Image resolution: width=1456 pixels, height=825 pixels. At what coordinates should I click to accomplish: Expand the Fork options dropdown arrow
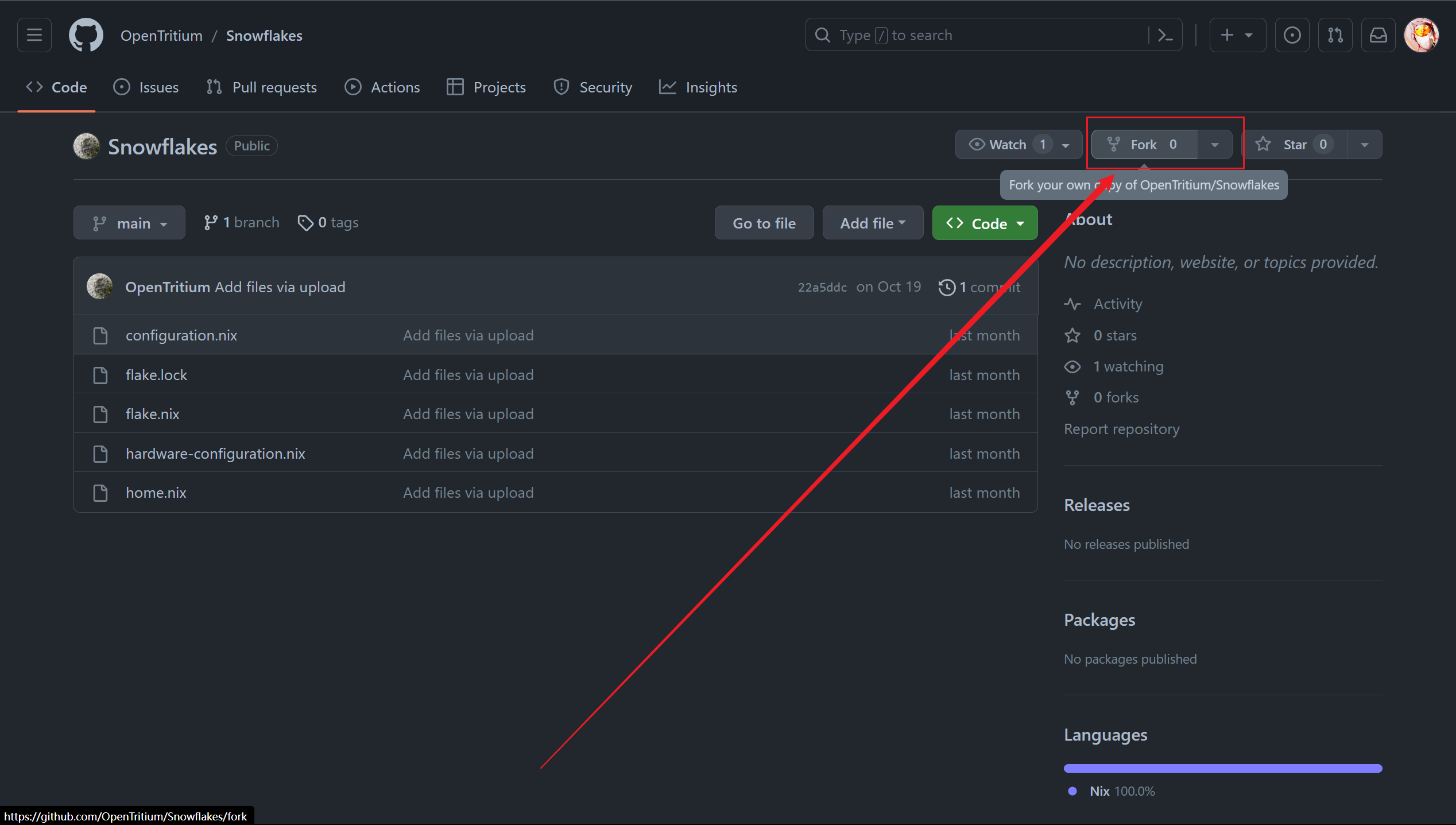pos(1215,145)
